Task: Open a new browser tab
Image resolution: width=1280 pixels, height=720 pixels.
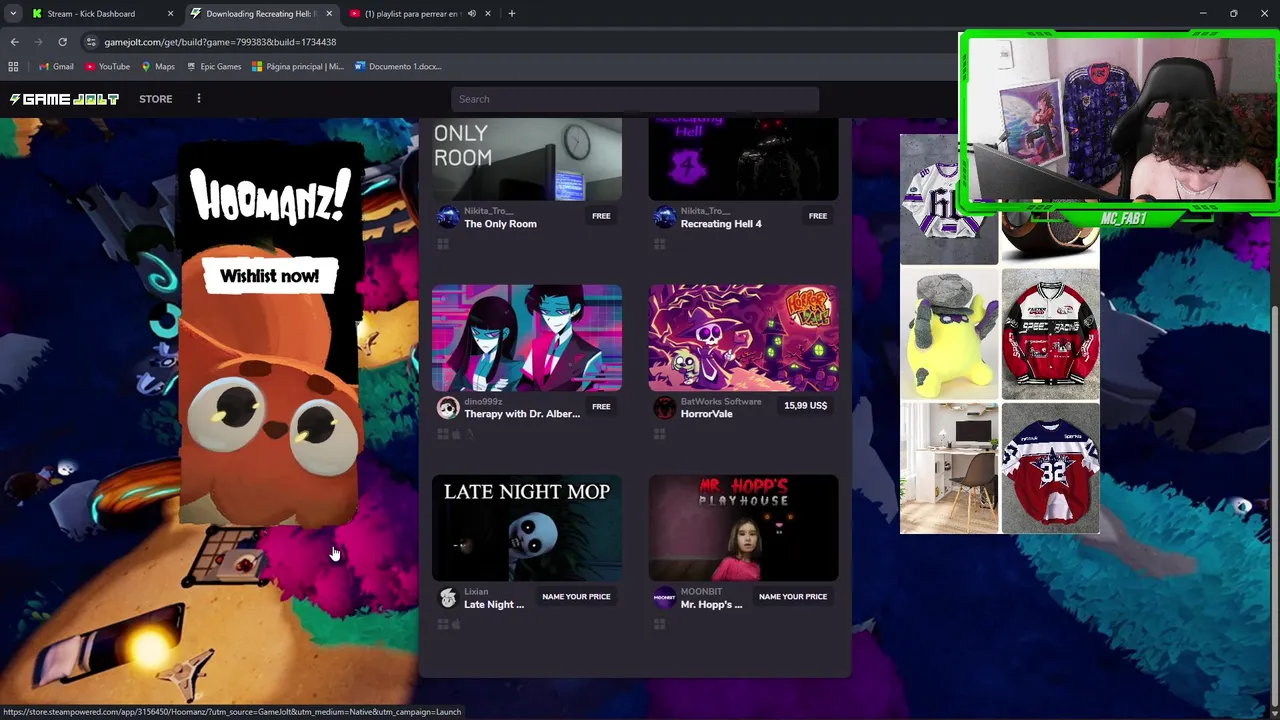Action: (x=512, y=13)
